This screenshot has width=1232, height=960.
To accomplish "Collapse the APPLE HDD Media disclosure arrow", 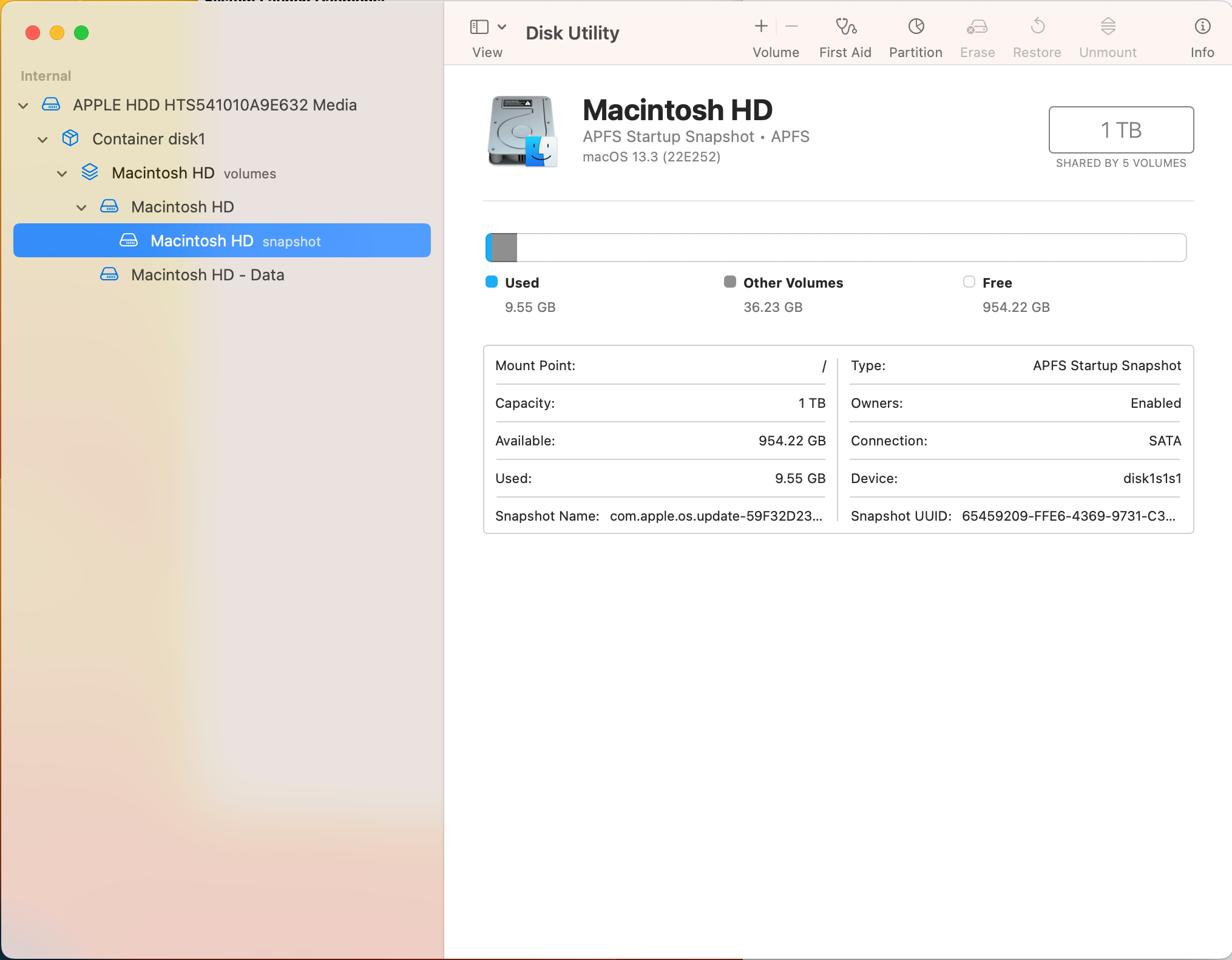I will pos(23,106).
